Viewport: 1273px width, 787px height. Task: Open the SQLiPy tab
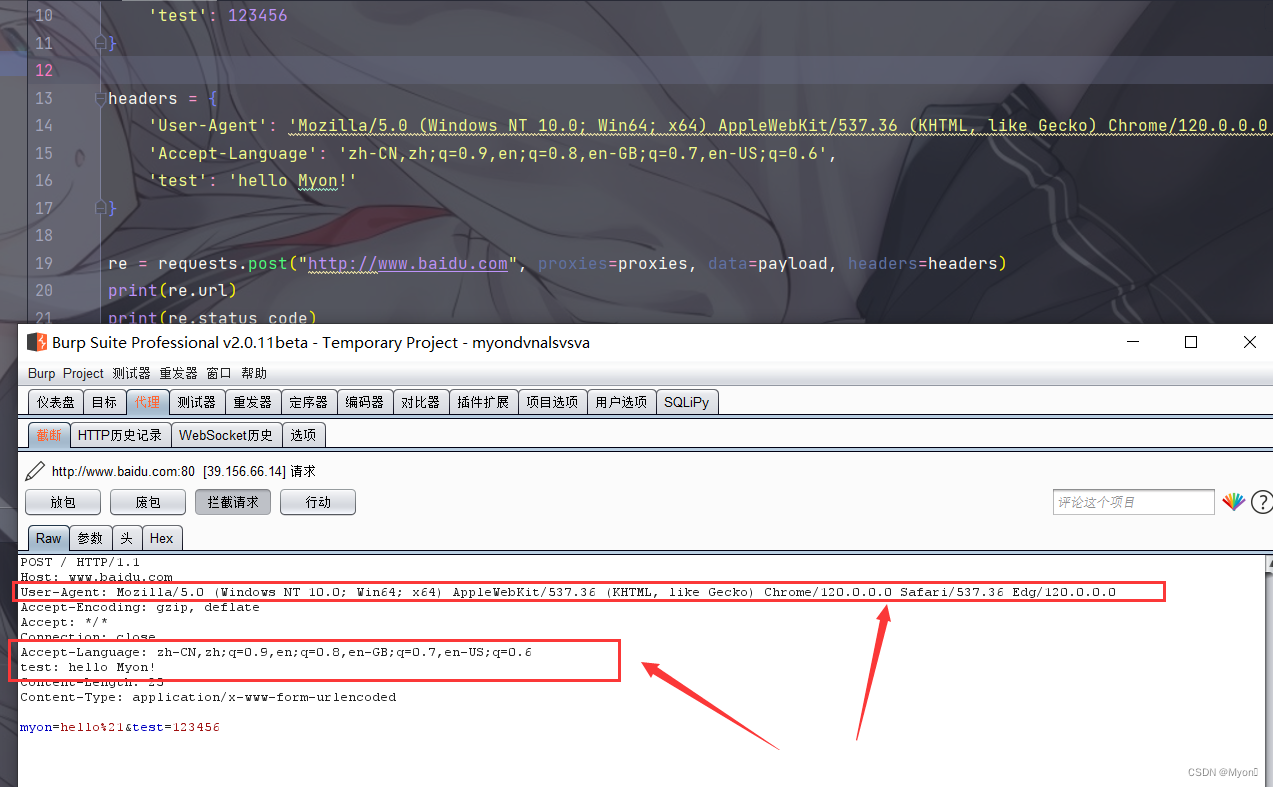687,402
